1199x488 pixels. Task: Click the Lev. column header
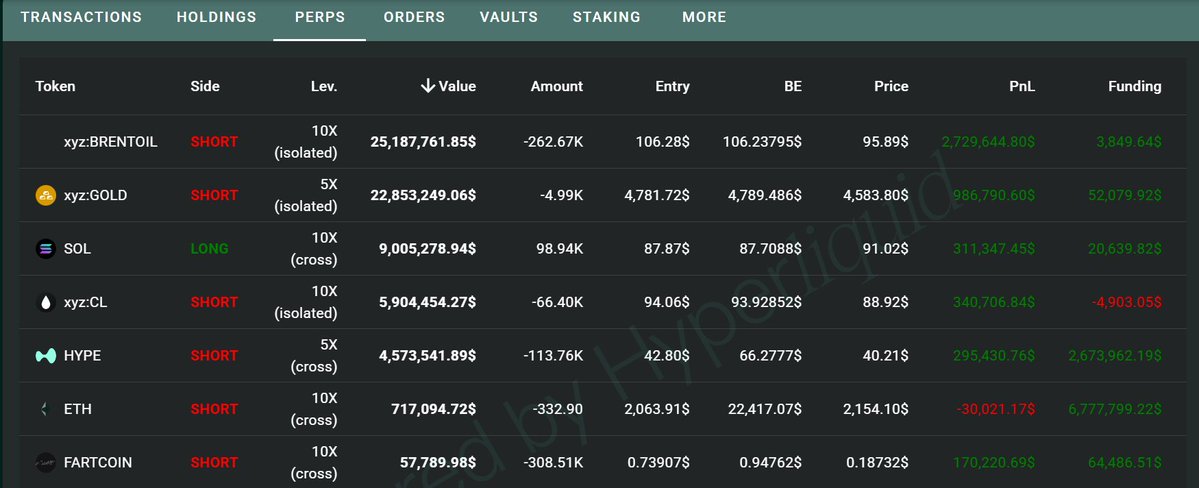[324, 86]
